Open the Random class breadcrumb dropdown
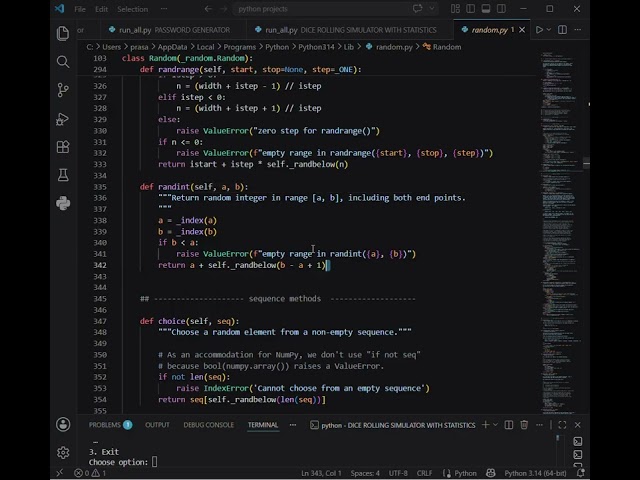 click(442, 47)
